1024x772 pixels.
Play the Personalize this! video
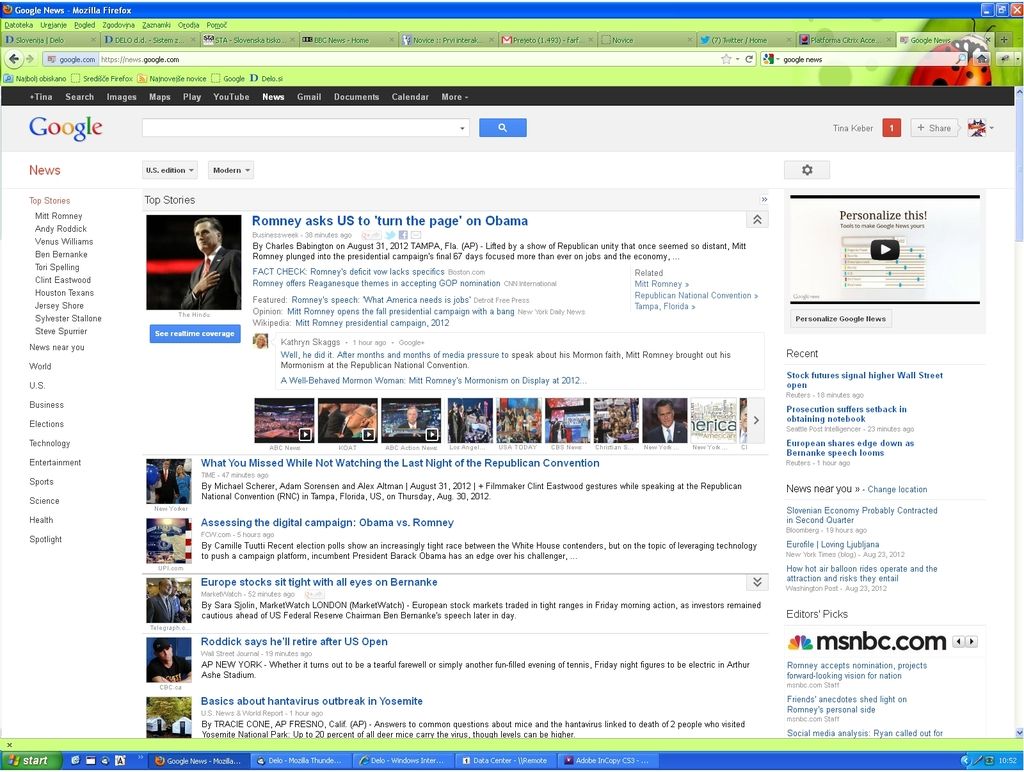885,249
